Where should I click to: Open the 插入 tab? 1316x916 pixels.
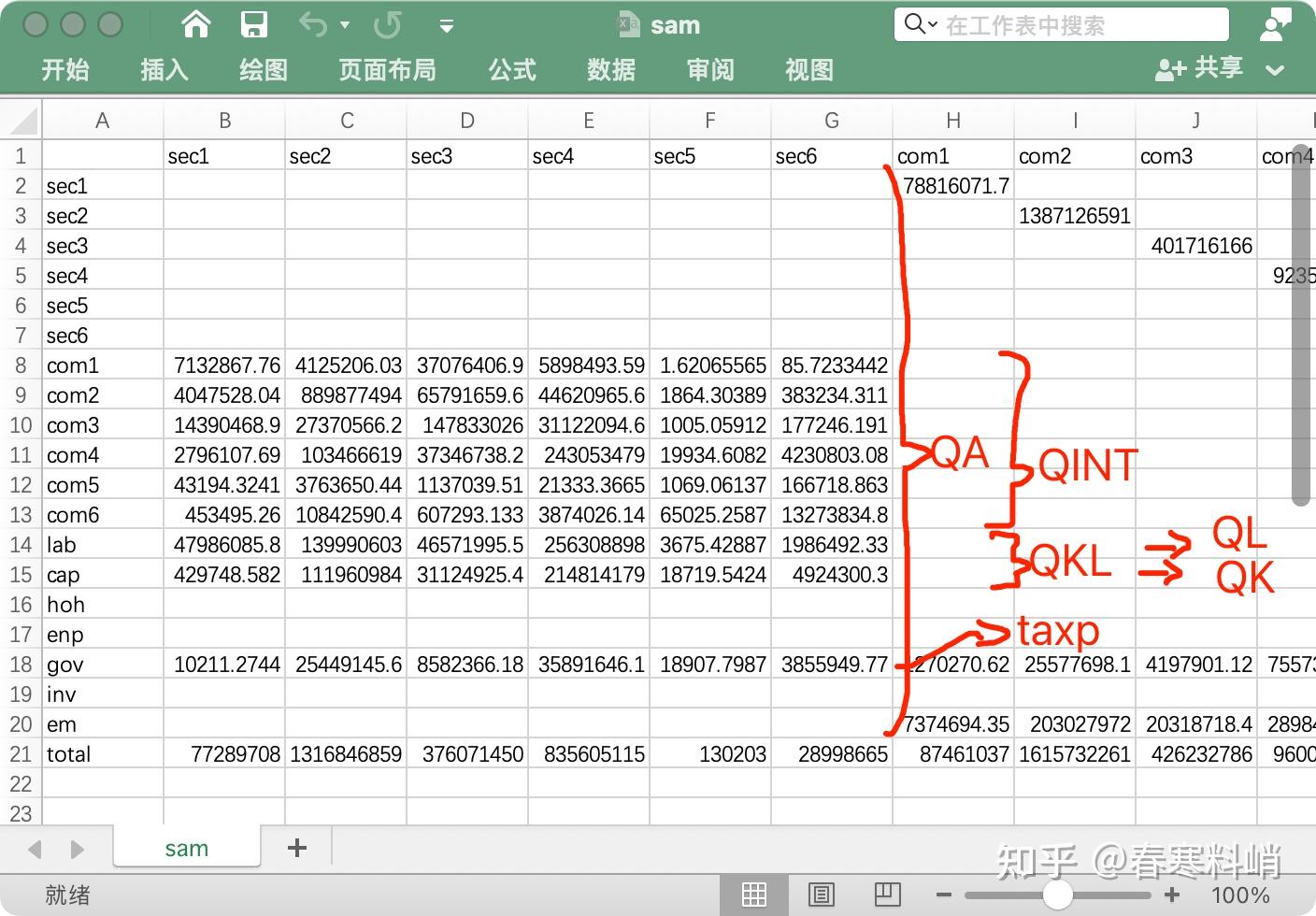(x=164, y=69)
